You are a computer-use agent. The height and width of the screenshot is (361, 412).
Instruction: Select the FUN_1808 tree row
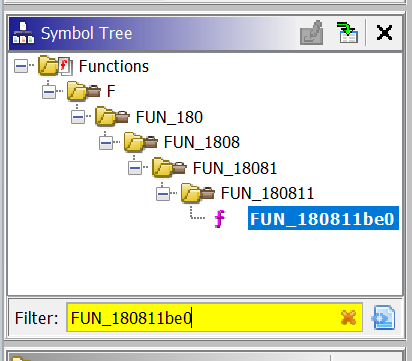tap(202, 142)
